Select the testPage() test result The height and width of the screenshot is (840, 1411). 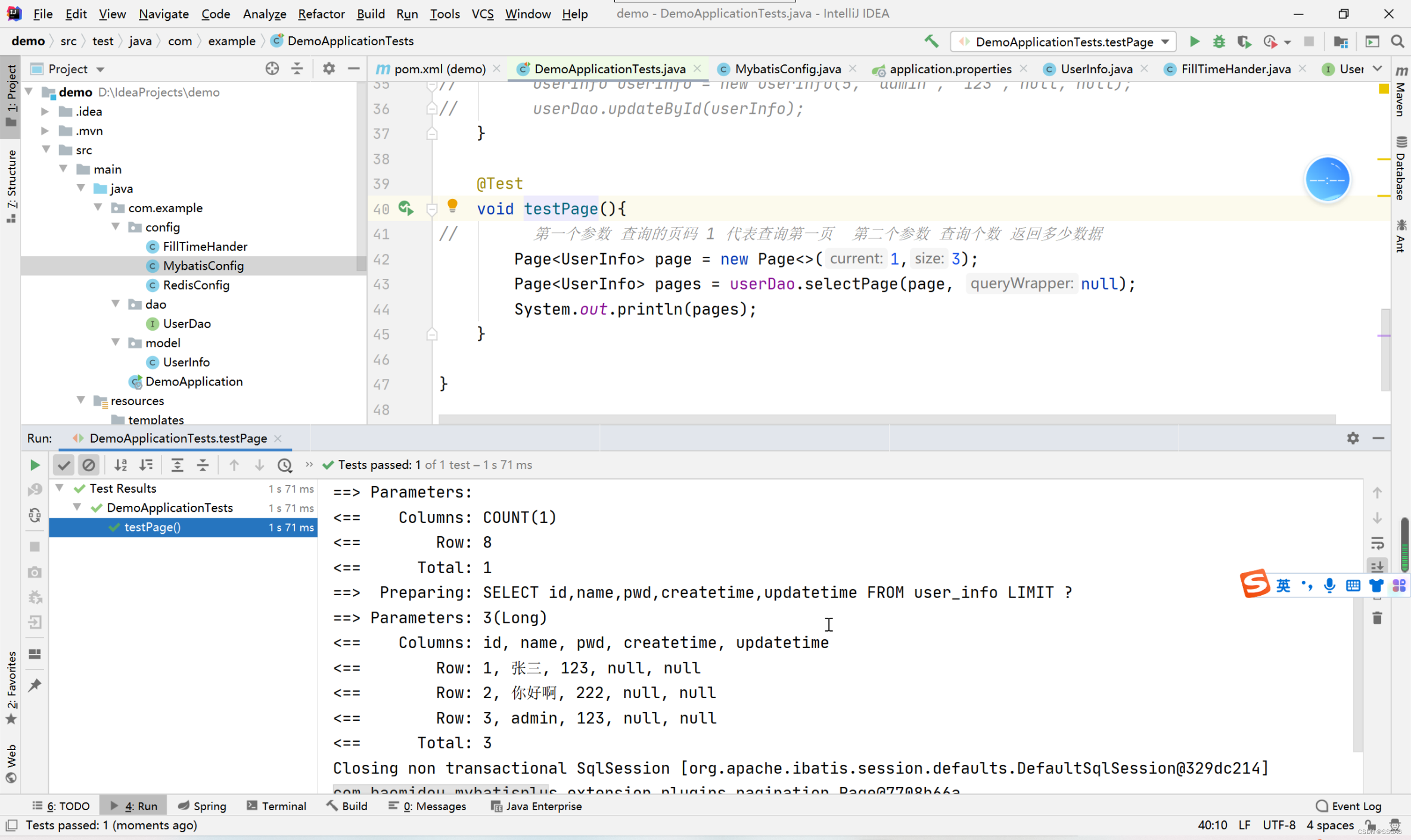click(x=183, y=527)
